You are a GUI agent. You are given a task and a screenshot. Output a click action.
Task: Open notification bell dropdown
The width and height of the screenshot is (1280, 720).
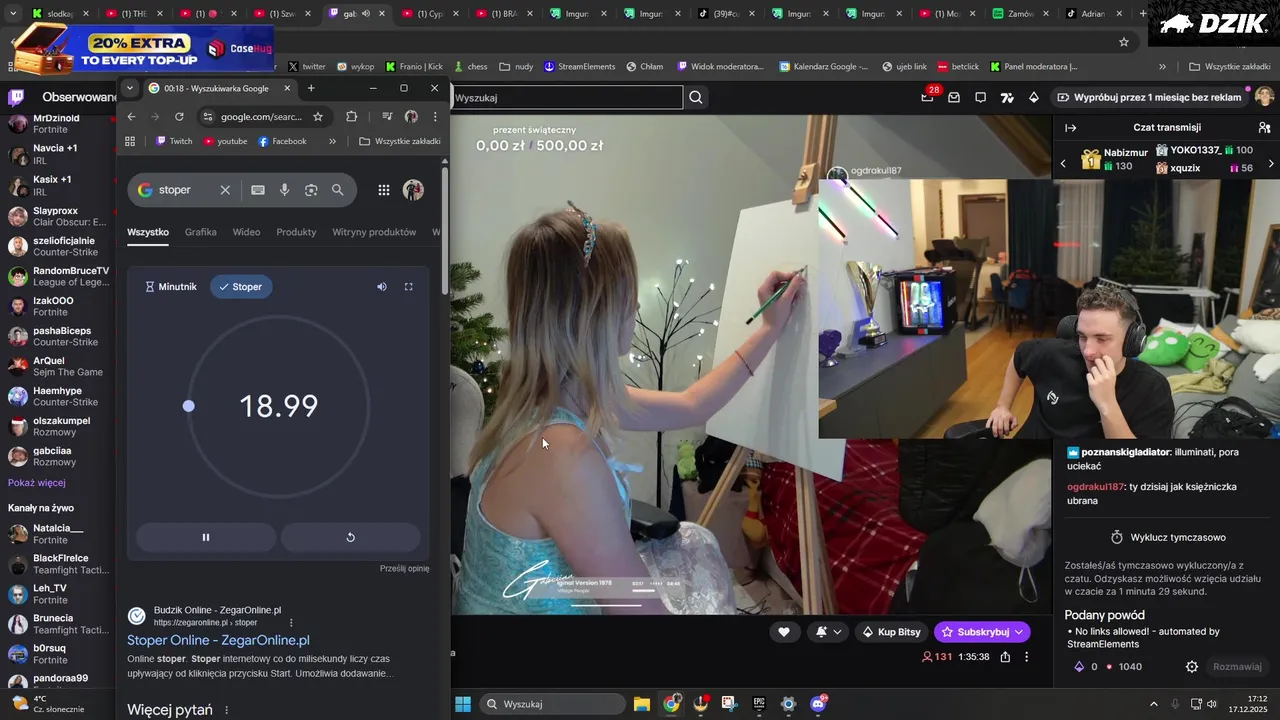828,632
